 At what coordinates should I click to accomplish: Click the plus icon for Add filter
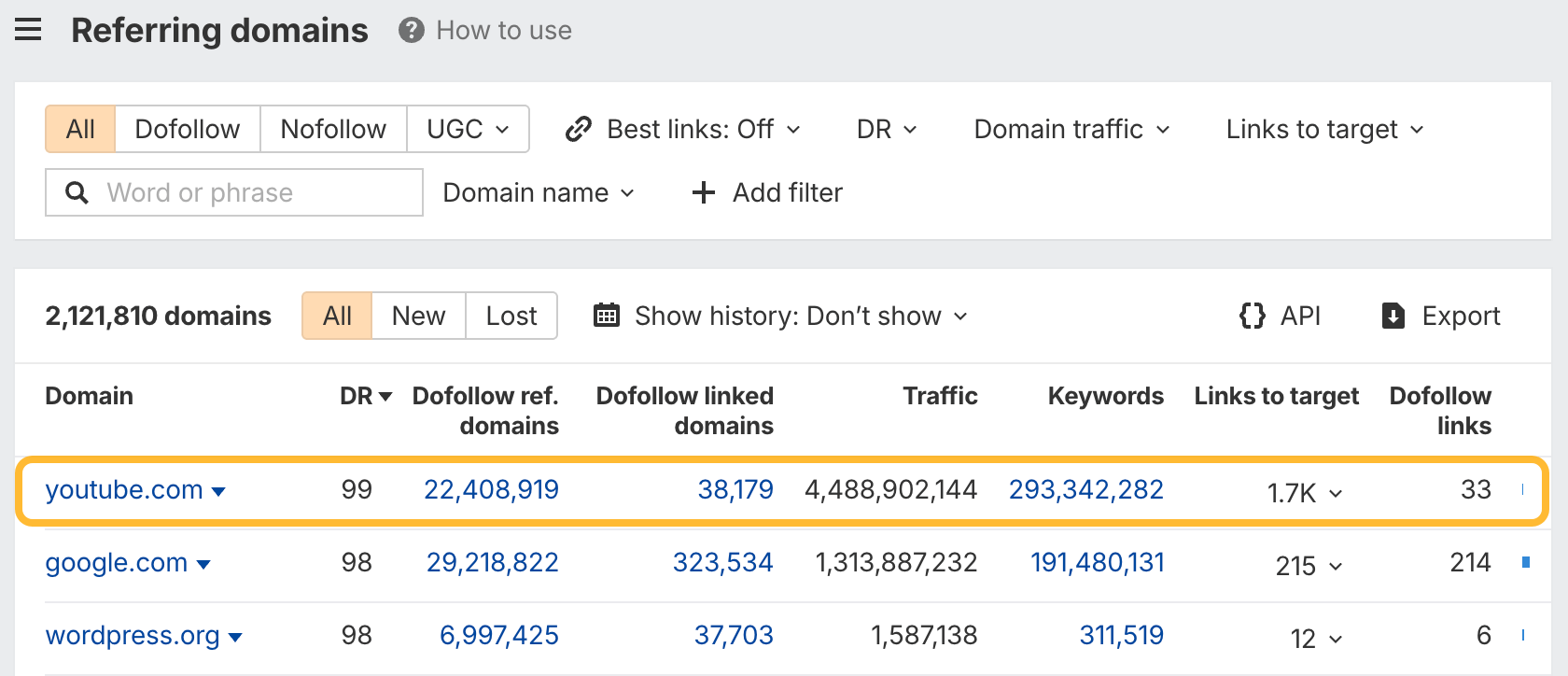703,192
